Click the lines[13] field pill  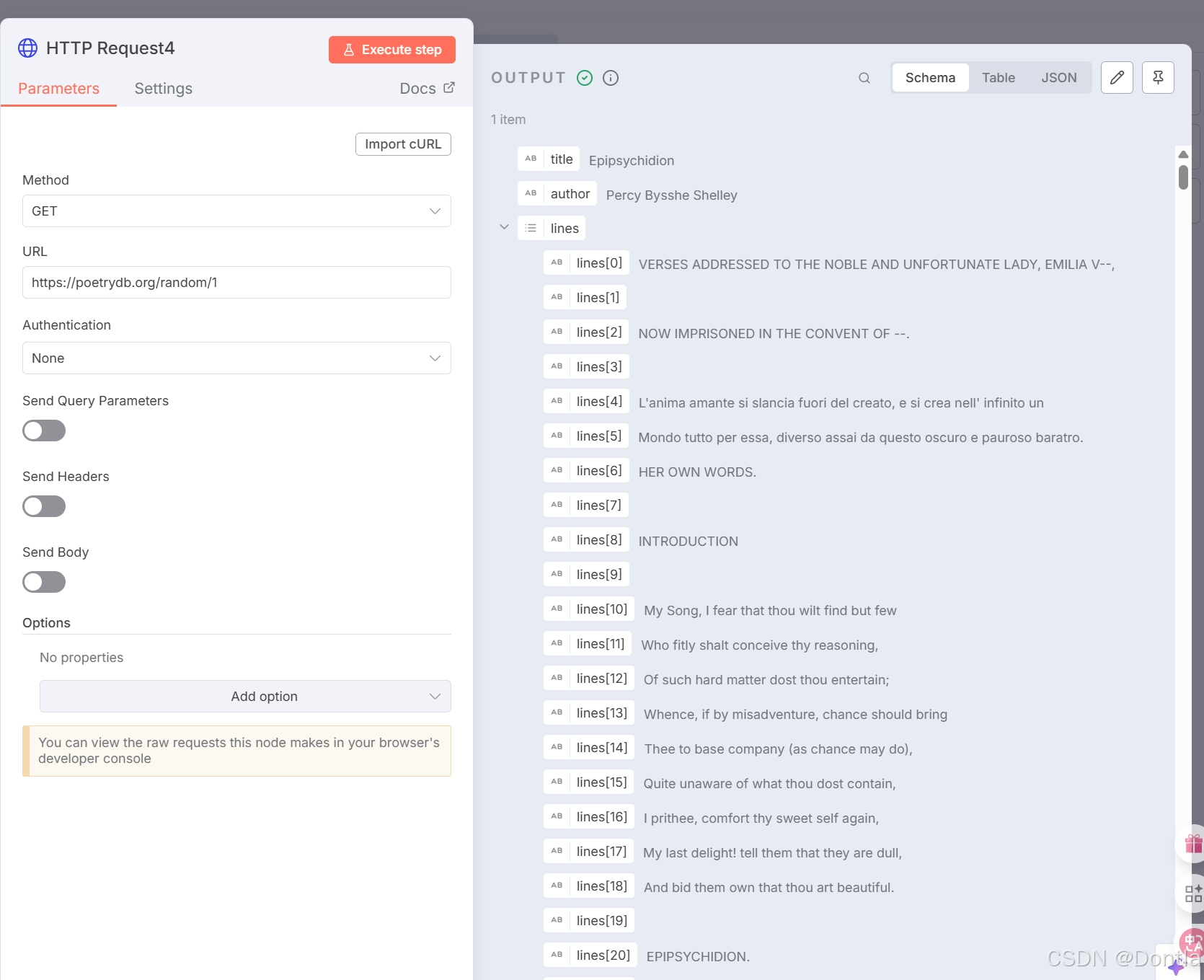(x=589, y=712)
